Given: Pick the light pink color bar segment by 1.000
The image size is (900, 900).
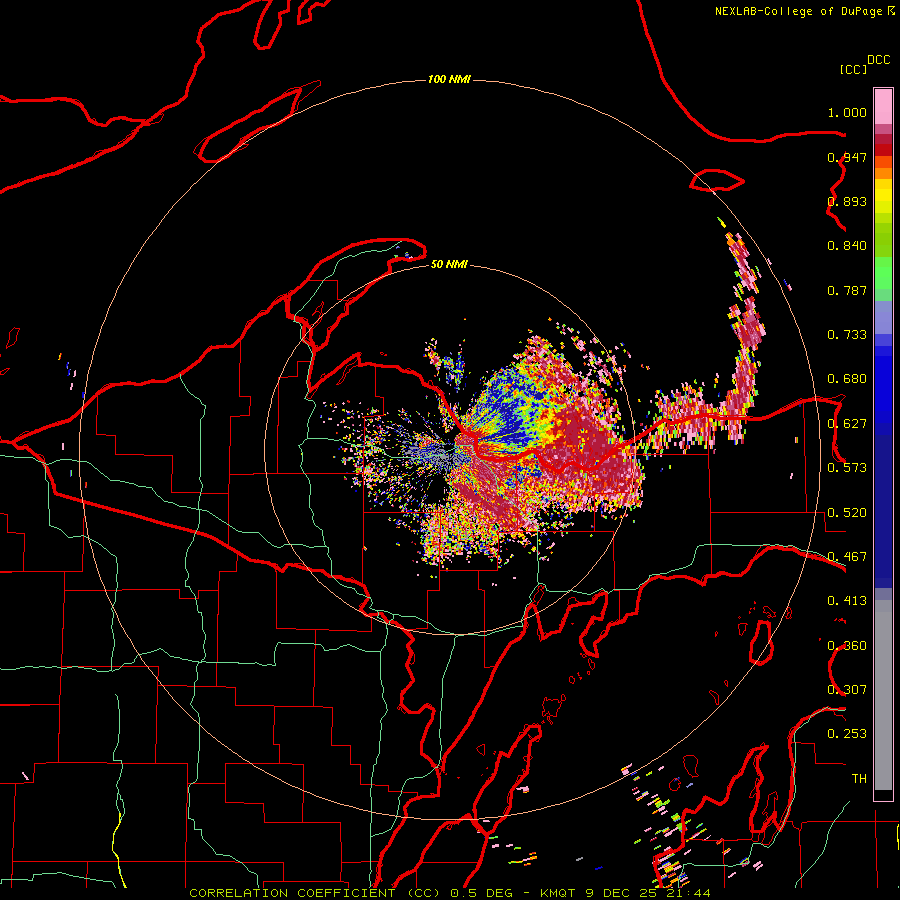Looking at the screenshot, I should tap(883, 107).
